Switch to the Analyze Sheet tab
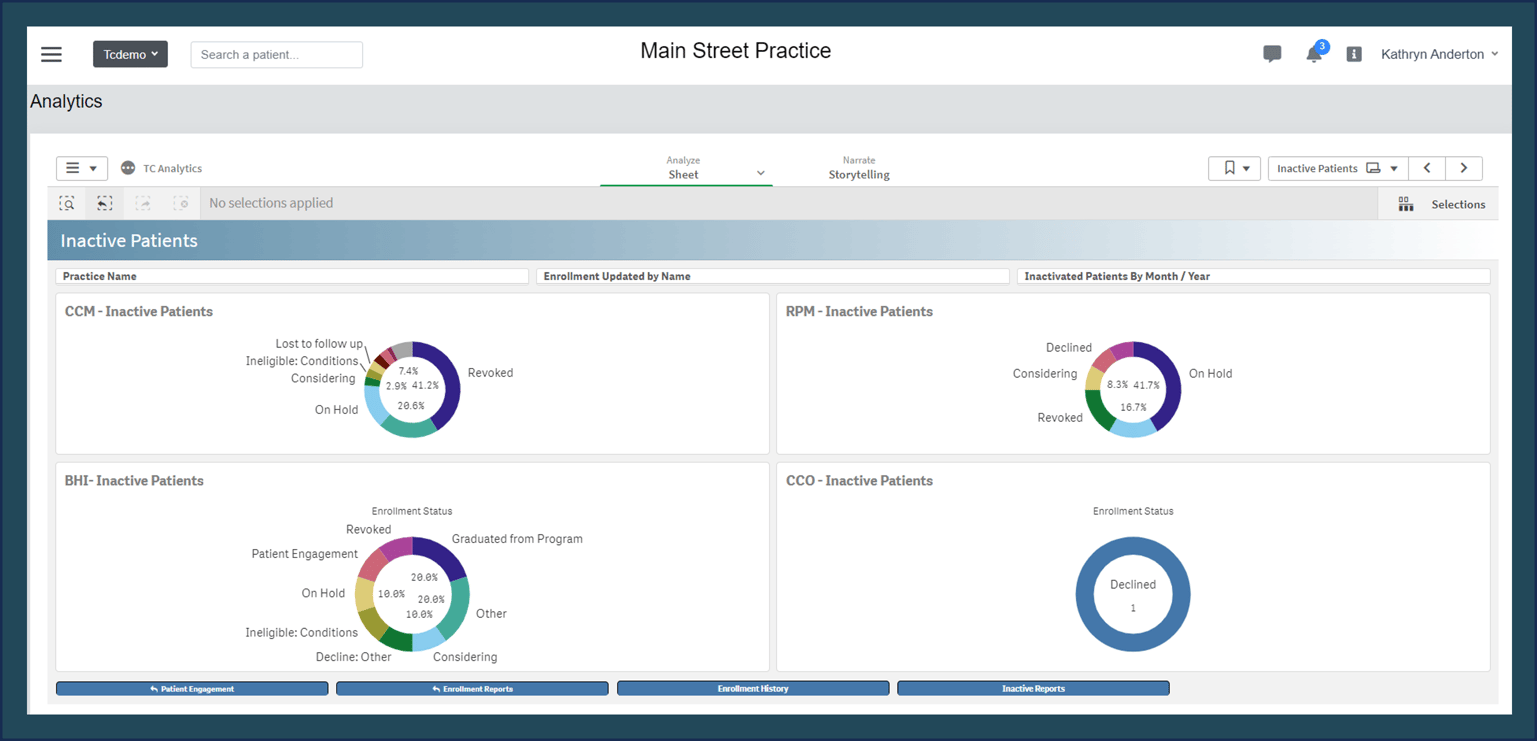 683,167
